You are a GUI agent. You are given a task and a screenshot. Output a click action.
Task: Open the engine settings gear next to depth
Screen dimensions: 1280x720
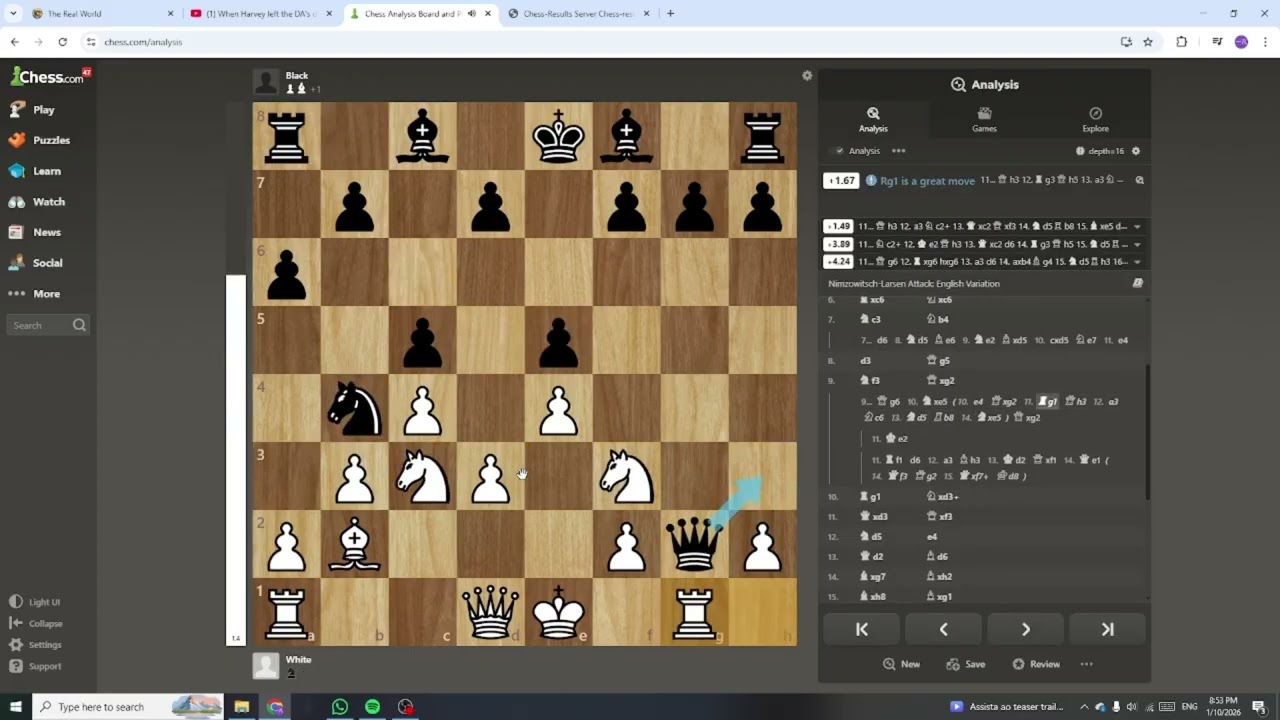(x=1135, y=151)
